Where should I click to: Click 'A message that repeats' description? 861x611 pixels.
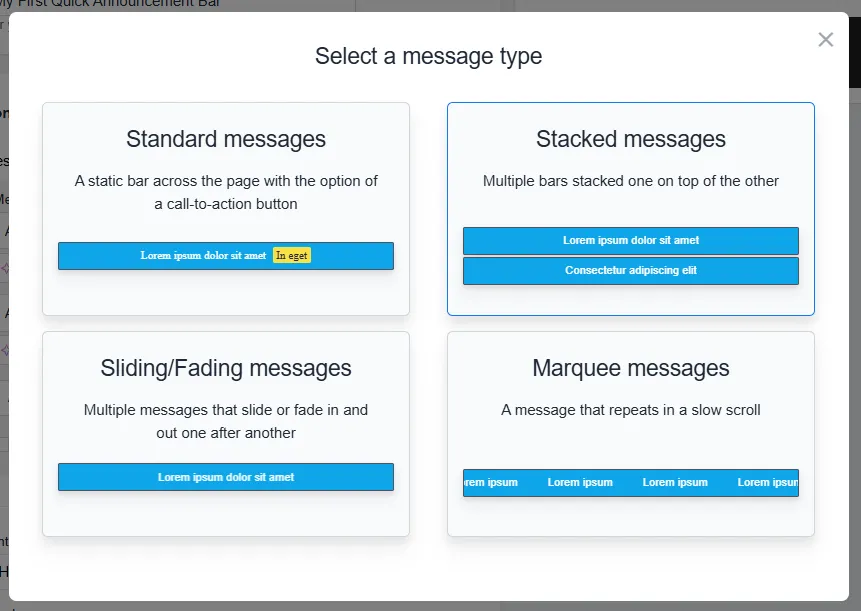point(630,410)
